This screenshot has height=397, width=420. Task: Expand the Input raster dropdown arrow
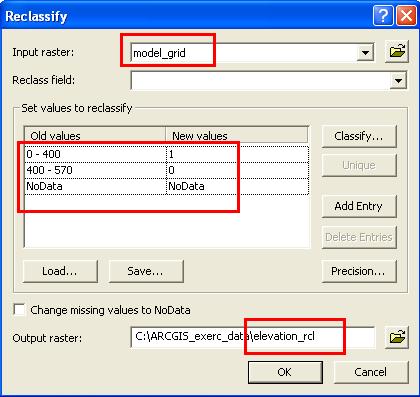365,53
